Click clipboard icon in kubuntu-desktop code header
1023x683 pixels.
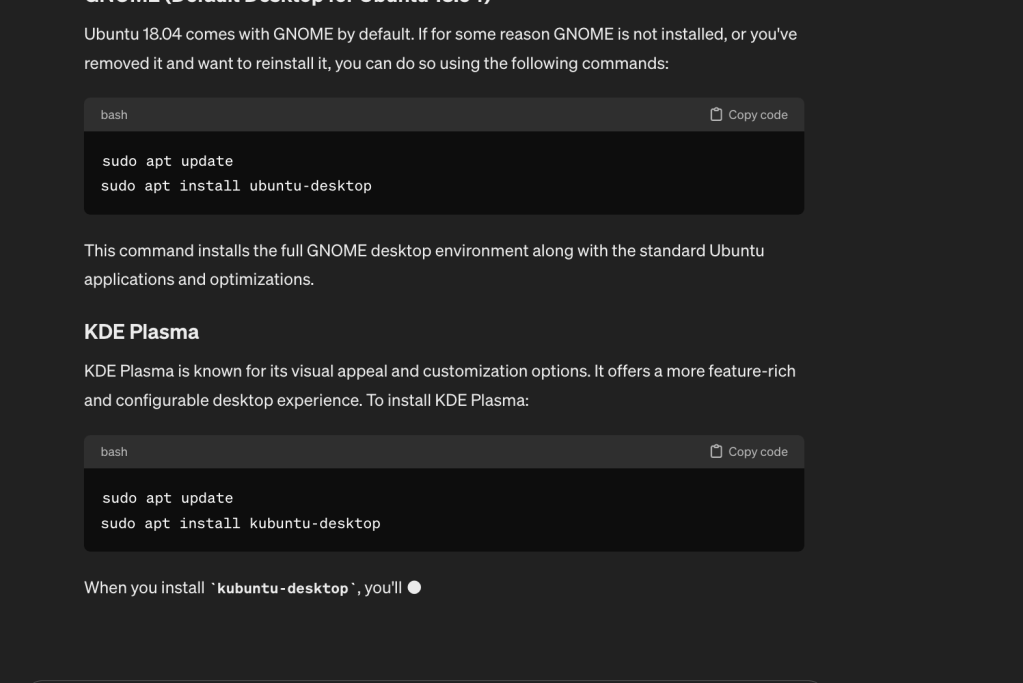coord(716,451)
